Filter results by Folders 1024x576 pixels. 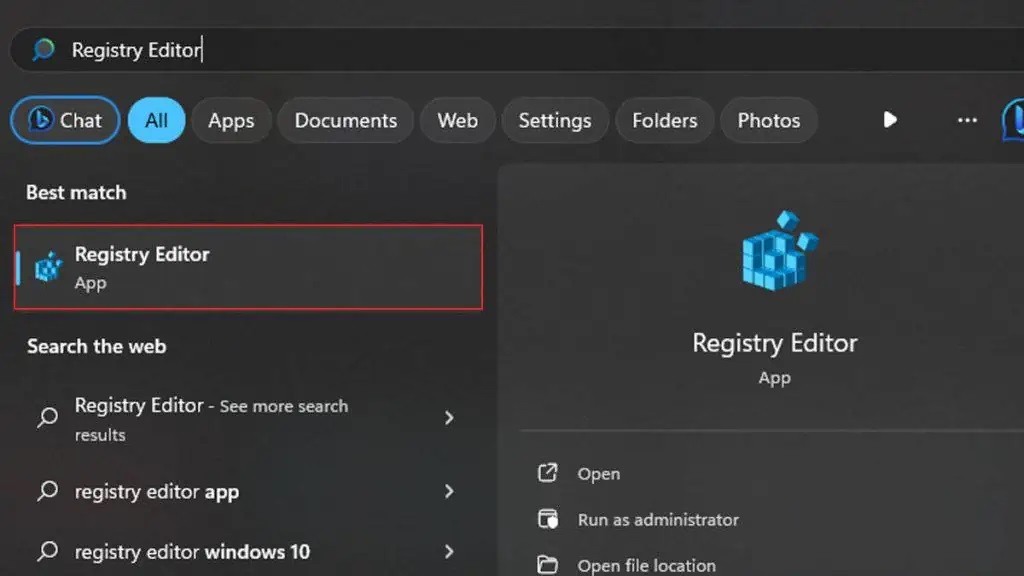click(665, 120)
